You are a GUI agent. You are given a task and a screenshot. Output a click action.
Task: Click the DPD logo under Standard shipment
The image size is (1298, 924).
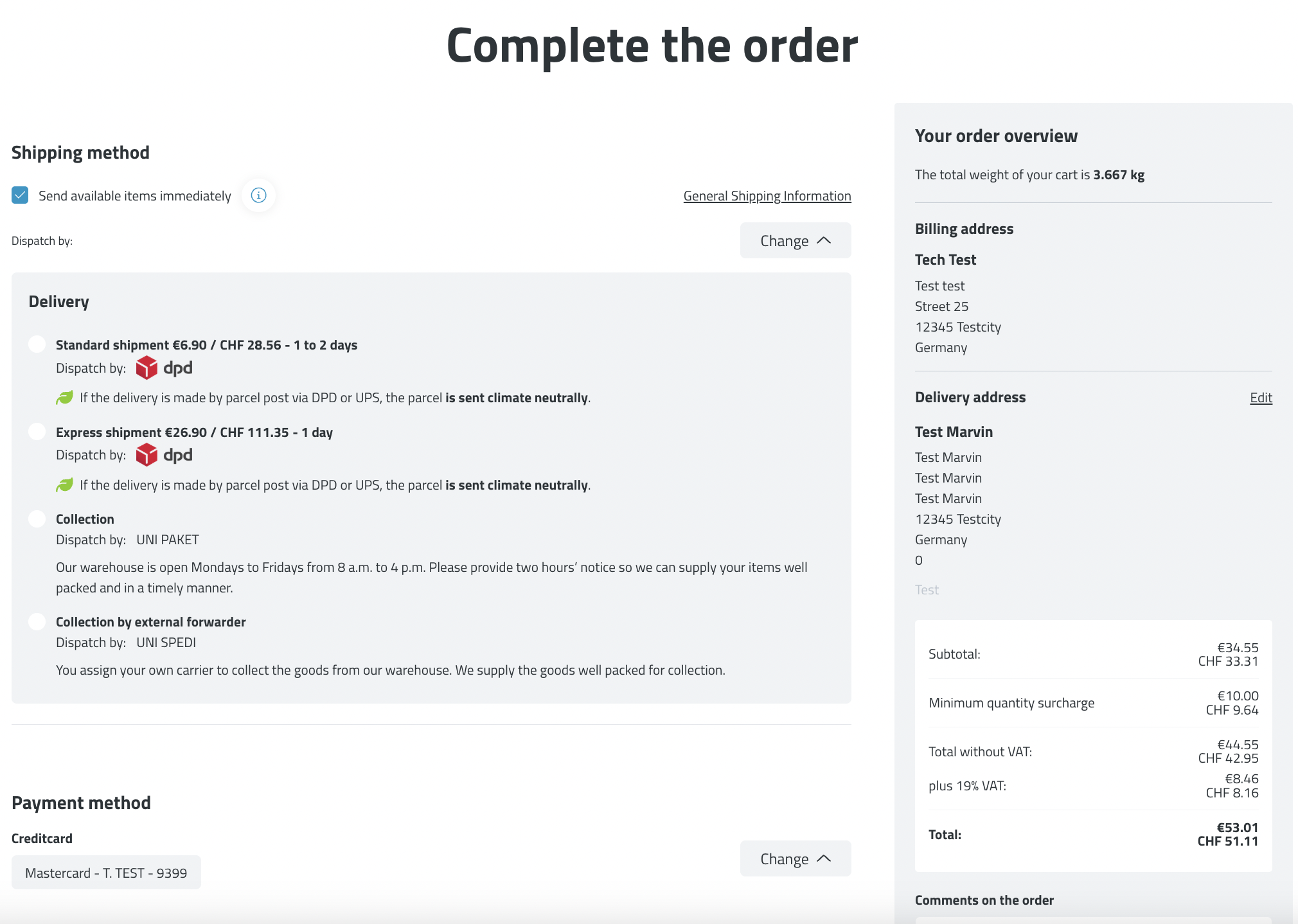point(164,368)
